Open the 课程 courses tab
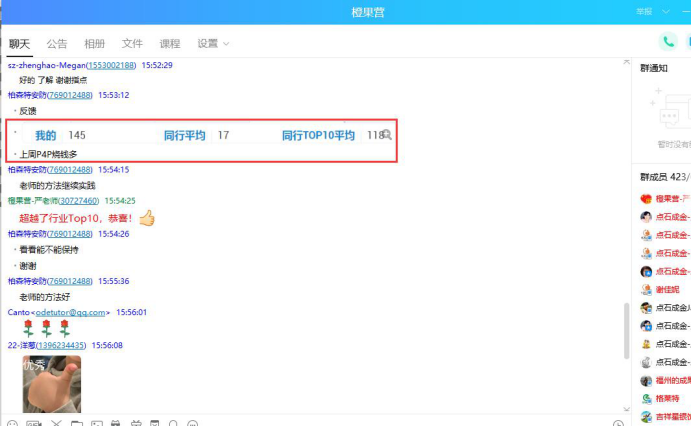 point(170,44)
